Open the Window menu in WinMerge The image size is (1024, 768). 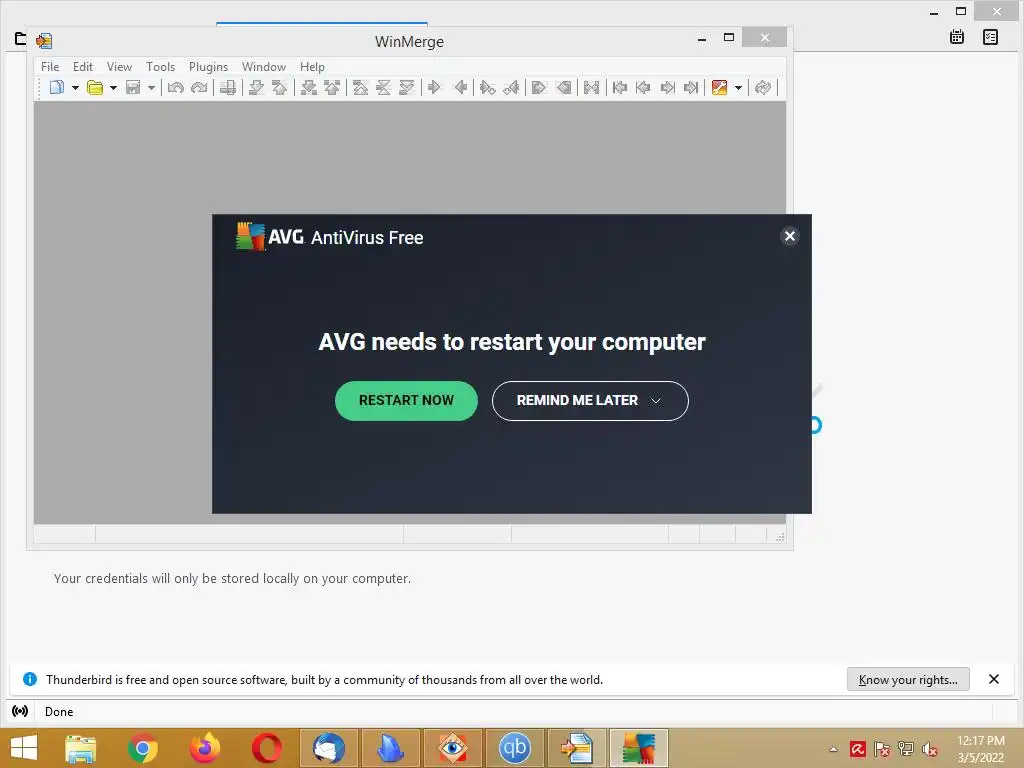click(264, 67)
